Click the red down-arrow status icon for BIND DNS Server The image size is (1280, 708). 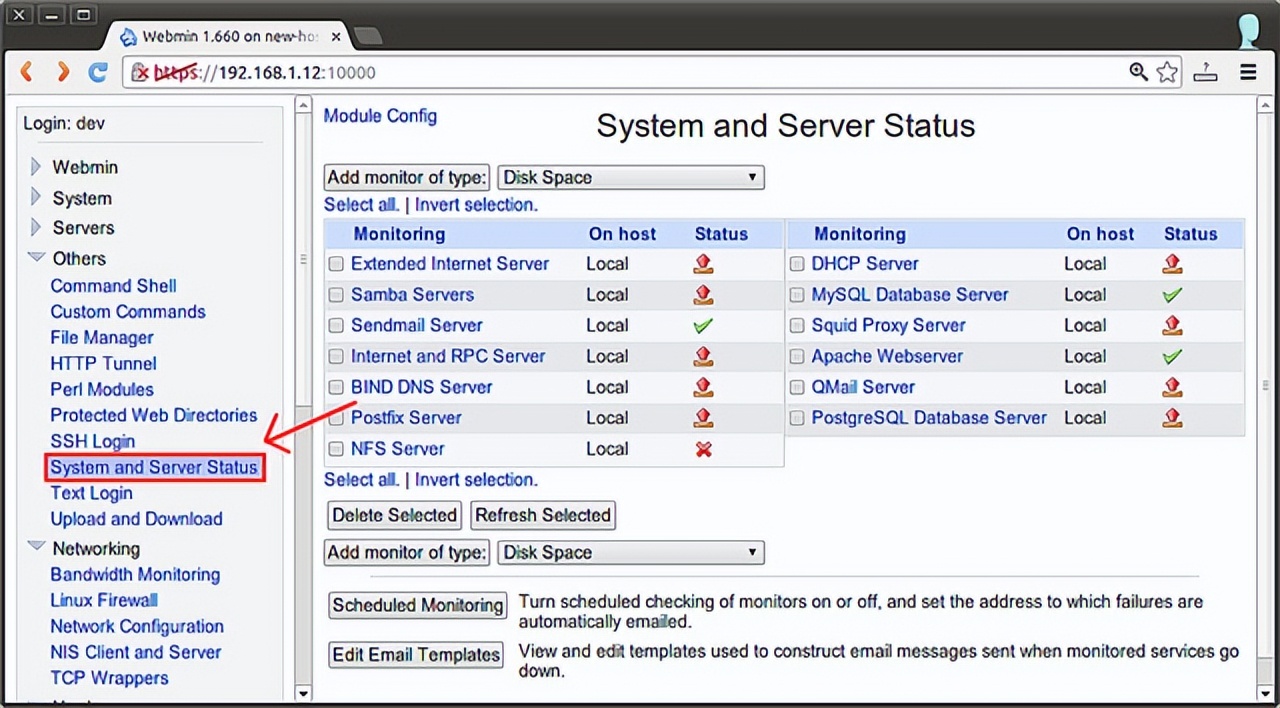coord(703,387)
